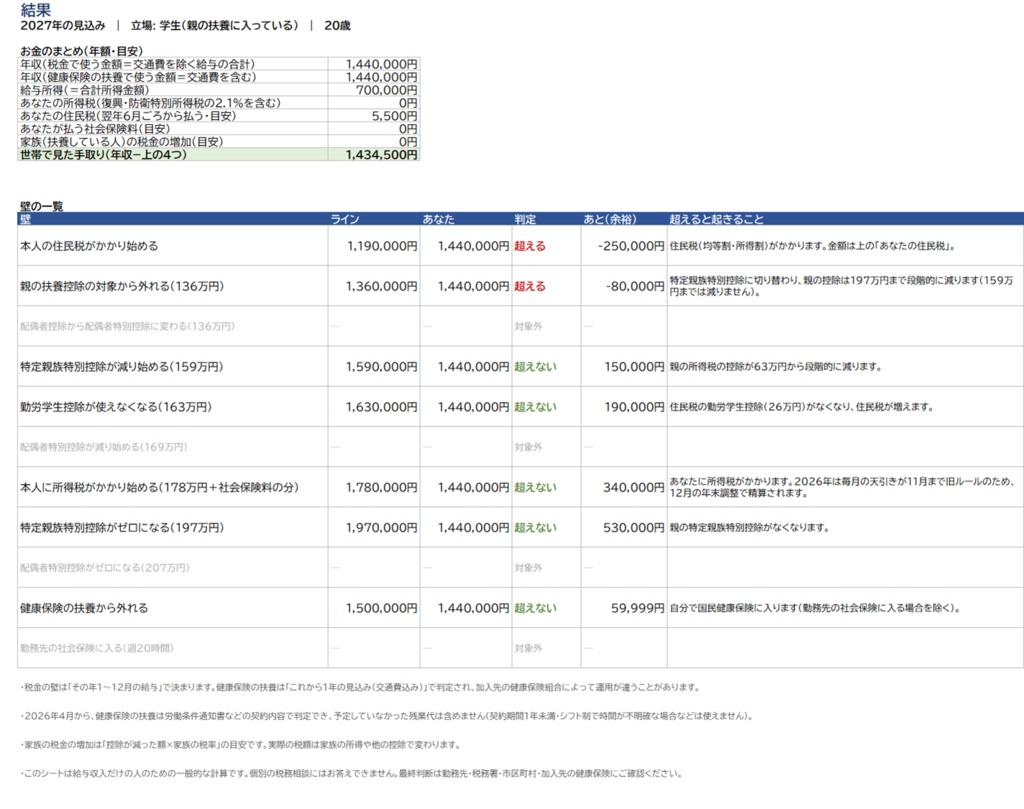Click the 健康保険の扶養から外れる row label
This screenshot has height=809, width=1024.
point(84,608)
